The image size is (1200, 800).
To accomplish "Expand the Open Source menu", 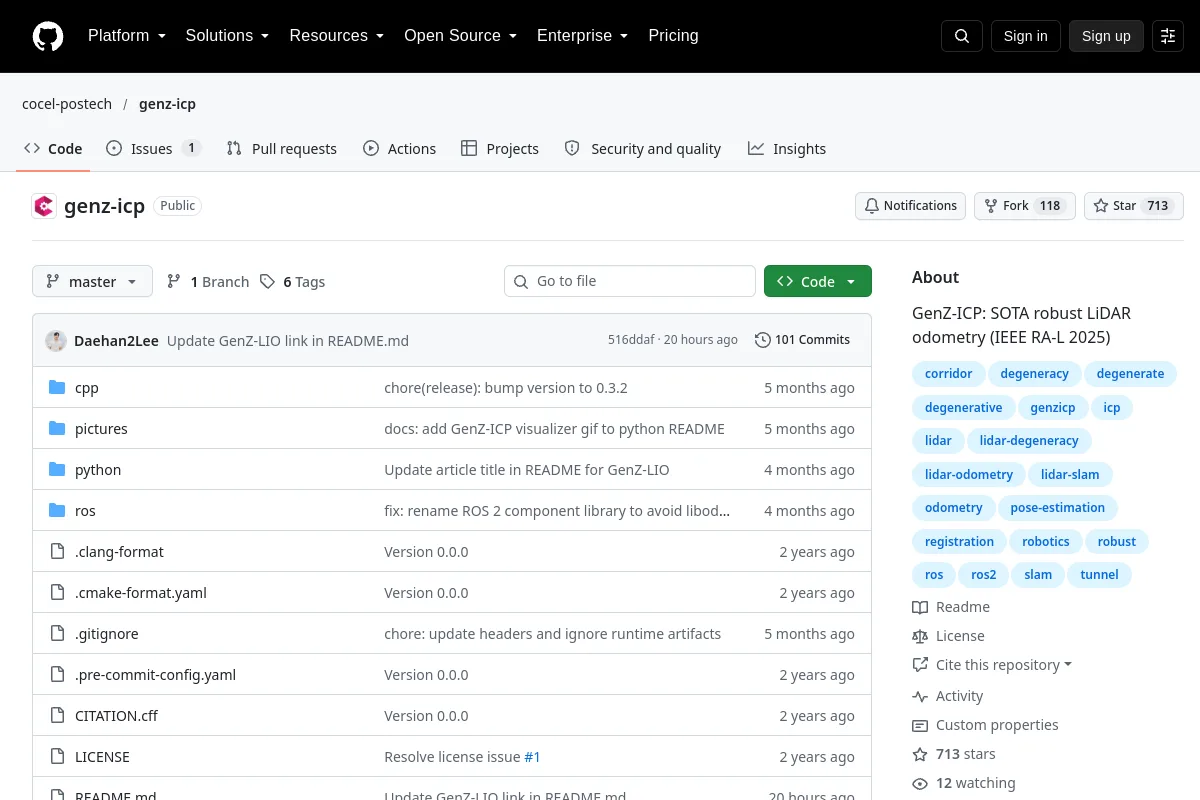I will [461, 36].
